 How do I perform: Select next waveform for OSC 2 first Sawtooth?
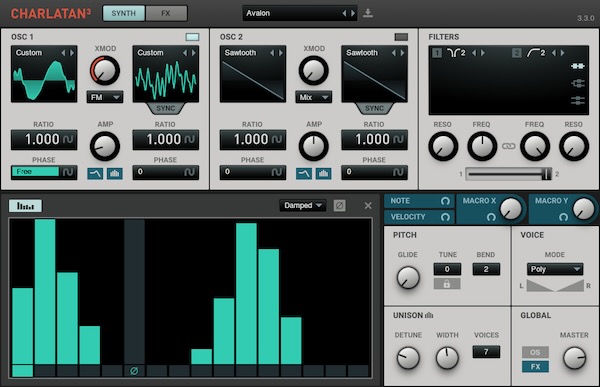281,53
